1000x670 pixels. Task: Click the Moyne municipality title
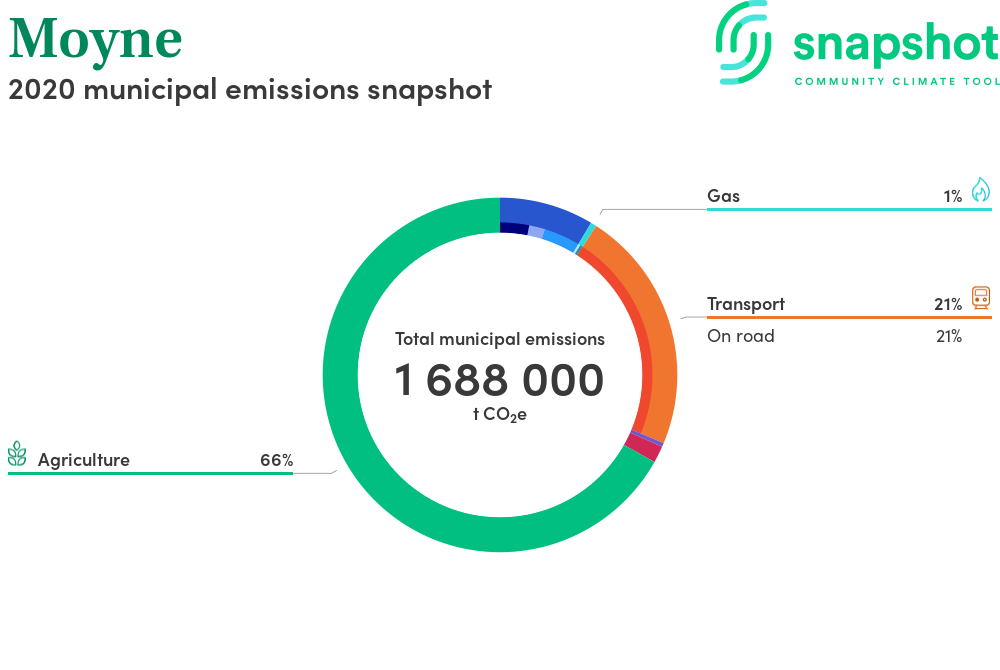click(x=96, y=38)
